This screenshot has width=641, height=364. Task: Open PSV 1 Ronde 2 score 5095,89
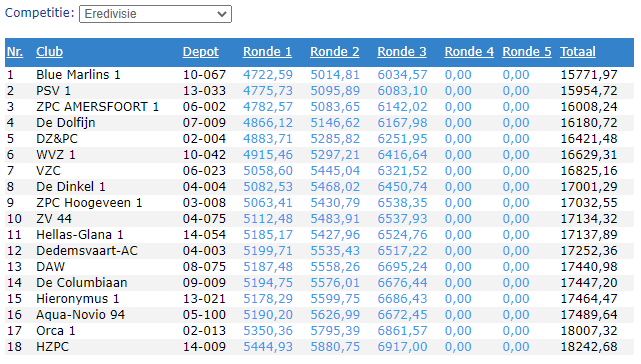point(335,91)
